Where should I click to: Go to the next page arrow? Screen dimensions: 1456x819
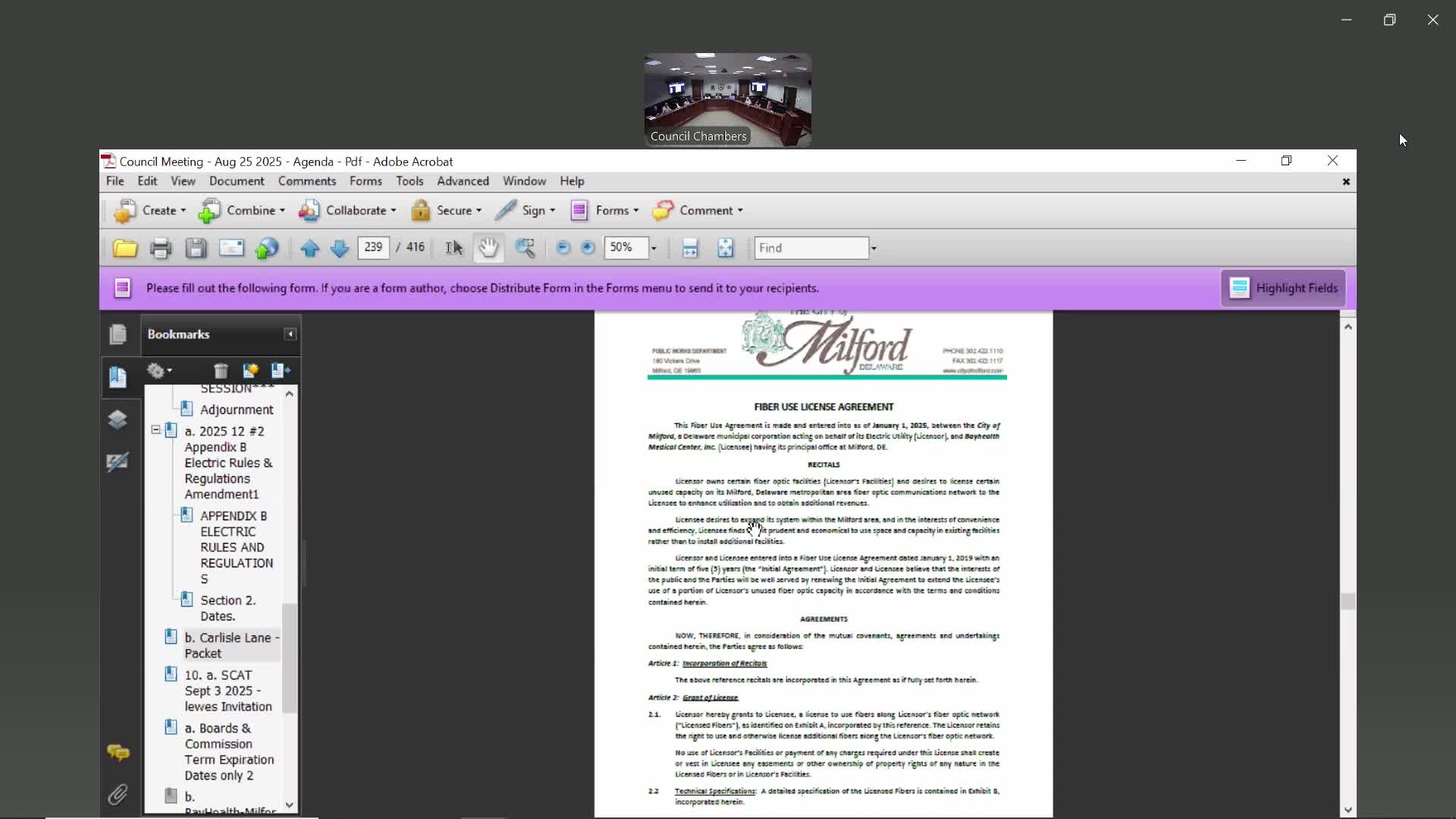coord(339,248)
